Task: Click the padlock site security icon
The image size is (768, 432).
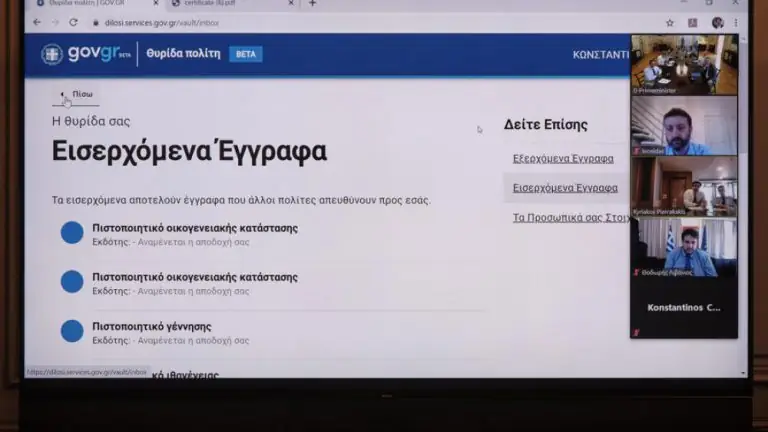Action: point(96,23)
